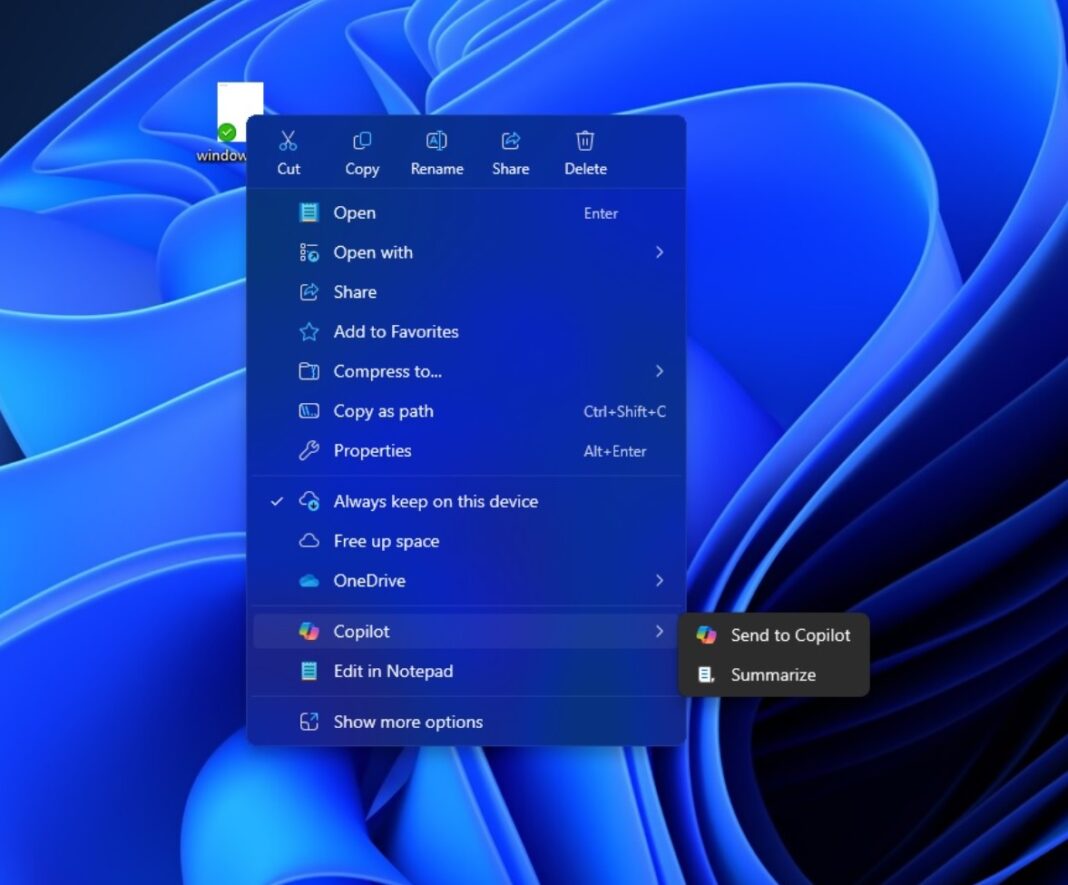Click the Share icon in the top row

[510, 140]
